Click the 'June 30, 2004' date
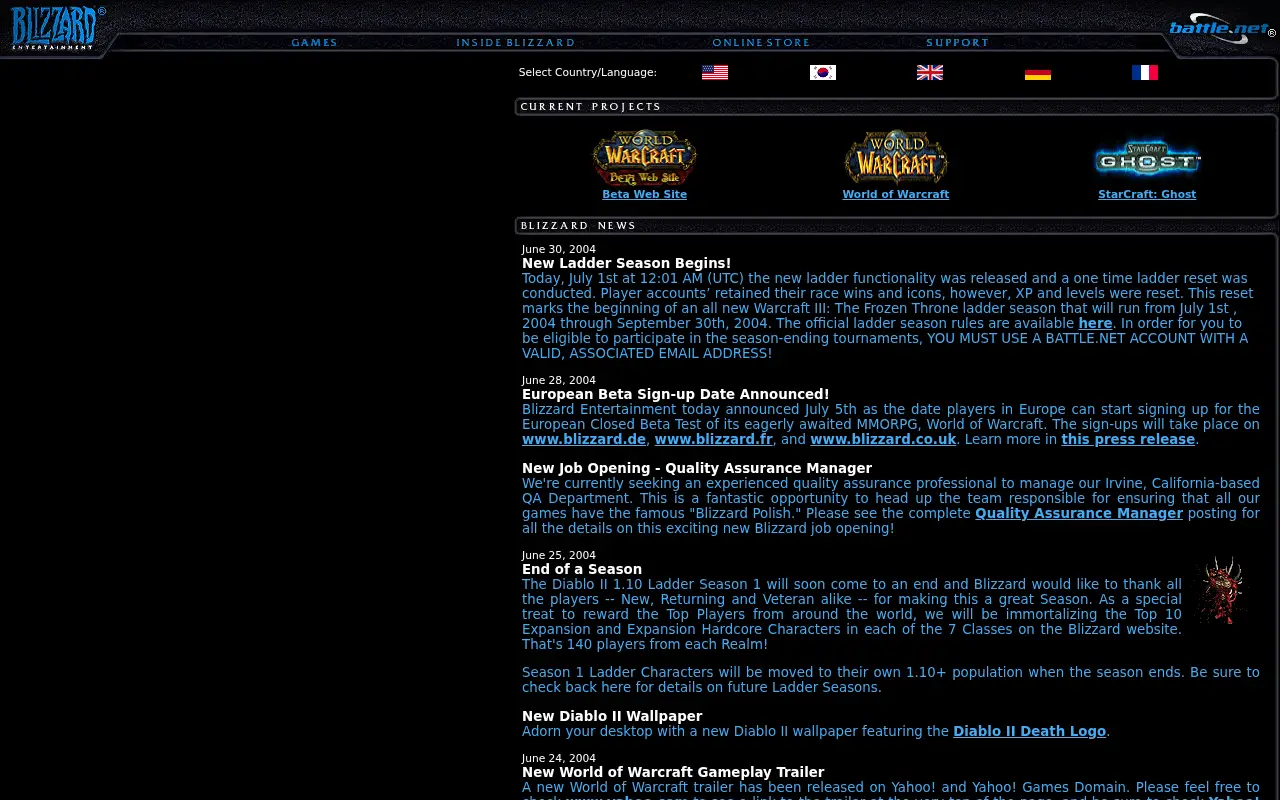The image size is (1280, 800). [559, 249]
